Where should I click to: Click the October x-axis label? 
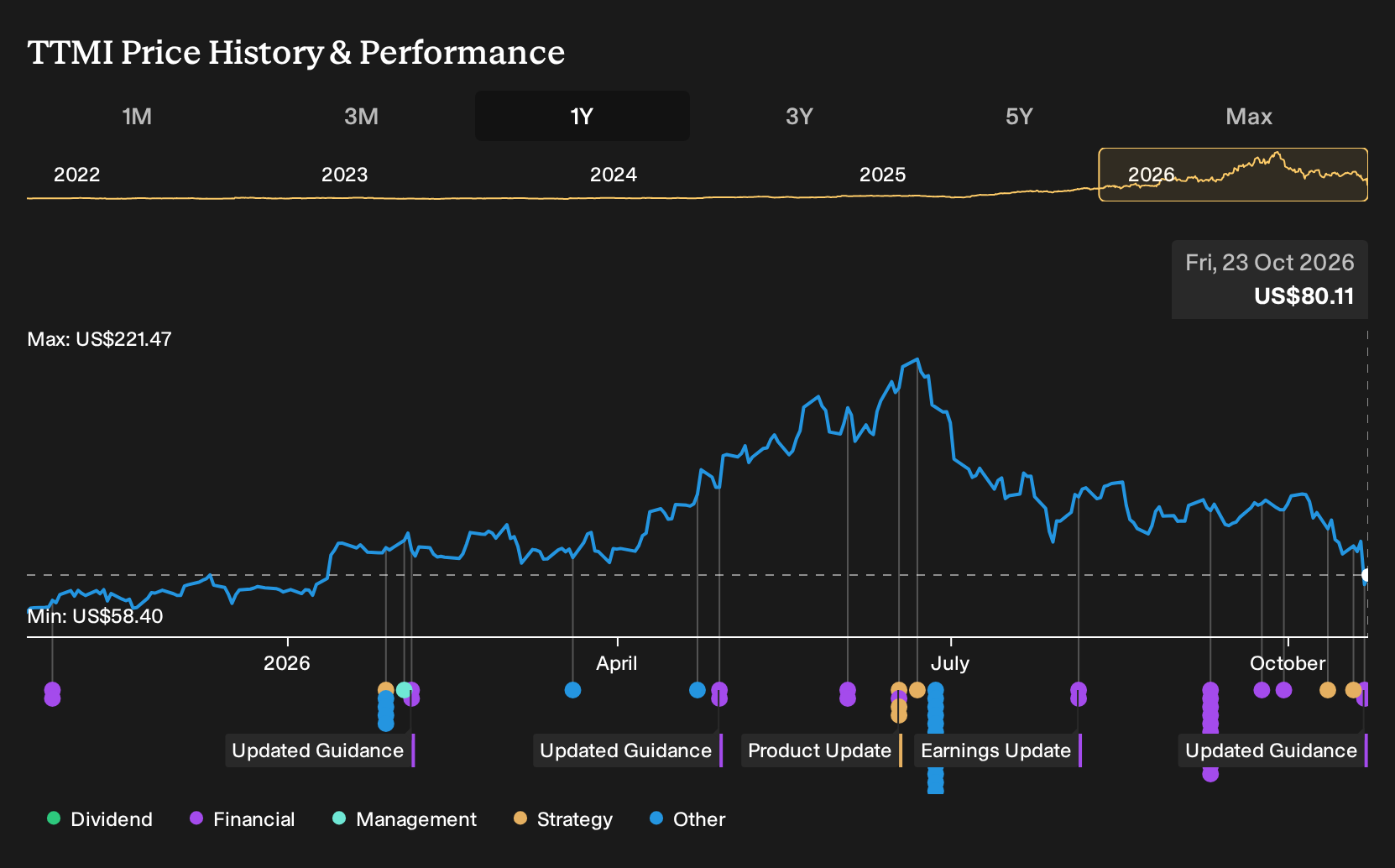1288,663
